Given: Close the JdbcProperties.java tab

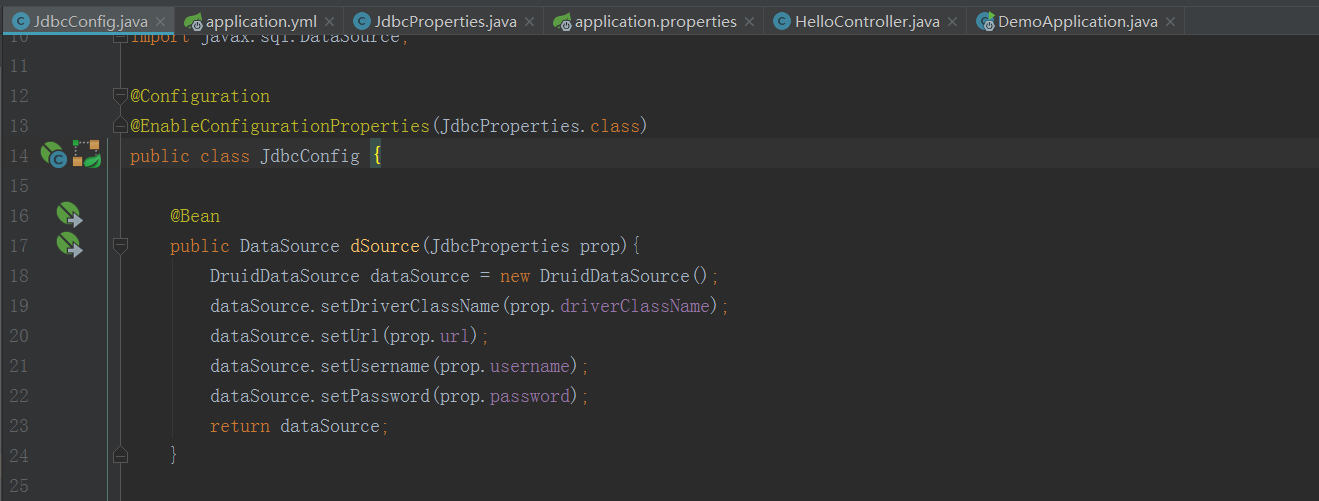Looking at the screenshot, I should click(x=530, y=22).
